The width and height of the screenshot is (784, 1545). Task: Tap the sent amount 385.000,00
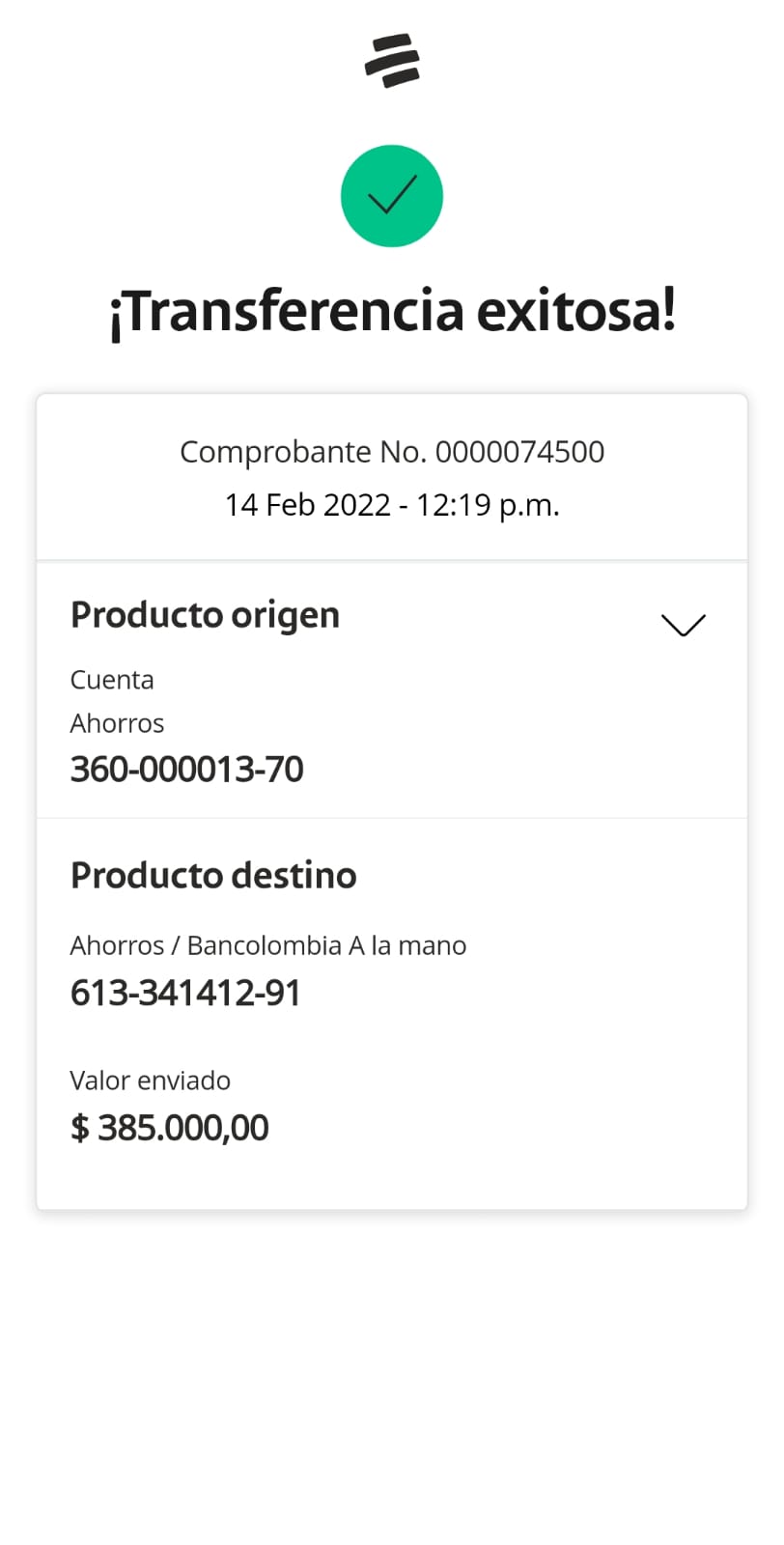183,1128
